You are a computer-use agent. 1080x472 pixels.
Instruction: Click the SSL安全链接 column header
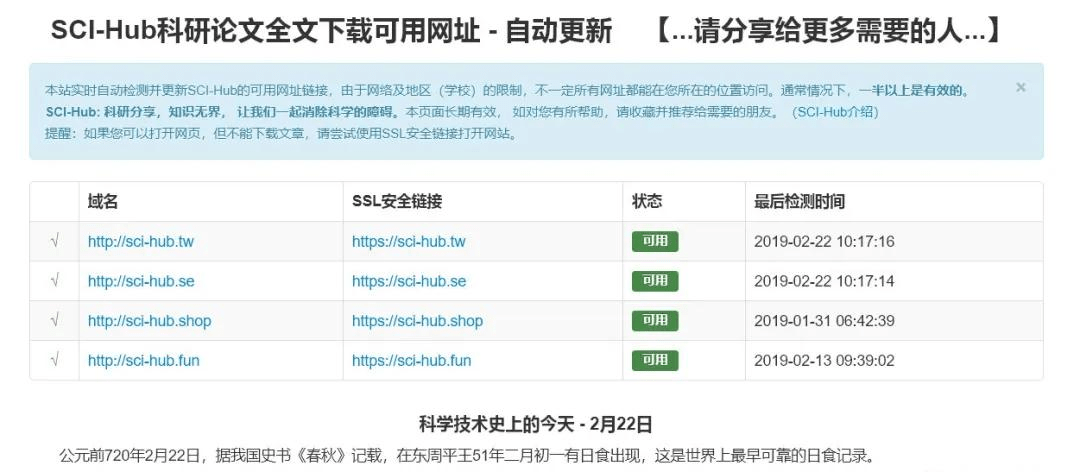[397, 202]
